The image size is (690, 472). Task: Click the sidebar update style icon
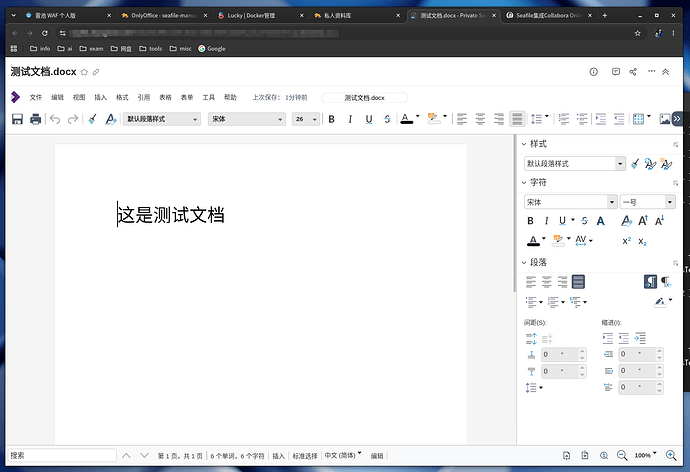tap(650, 164)
